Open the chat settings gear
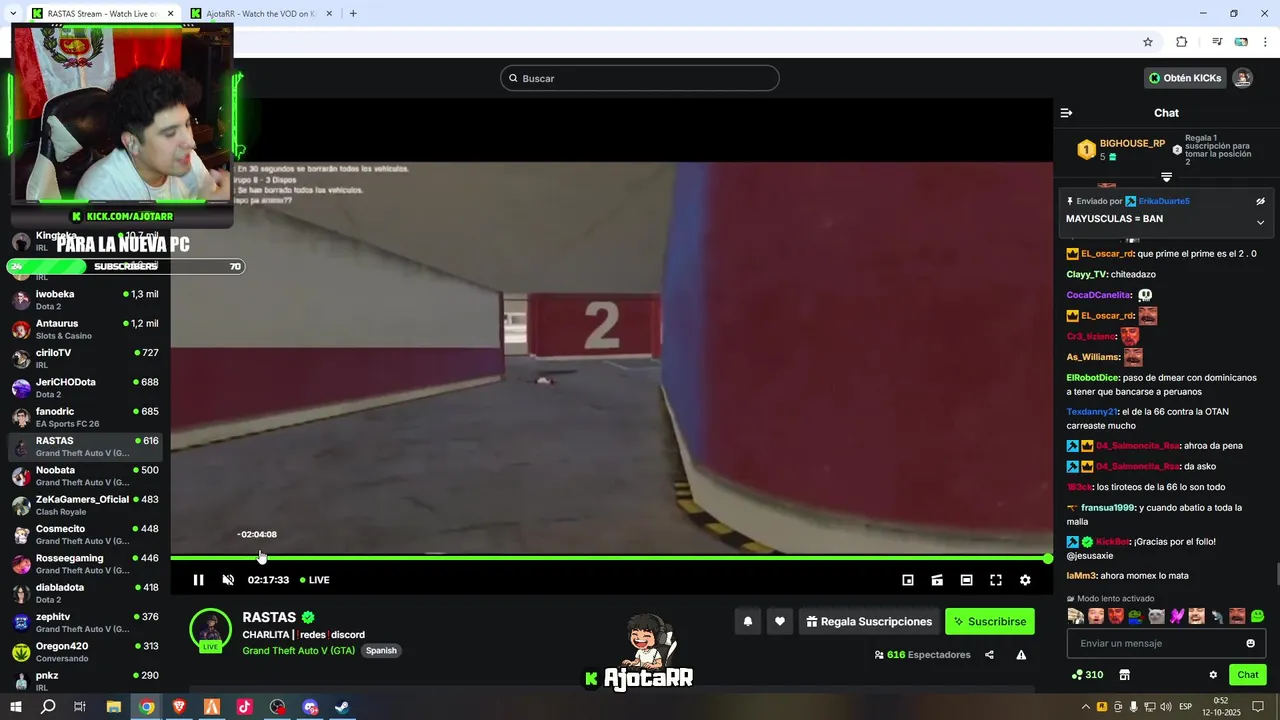 point(1213,675)
